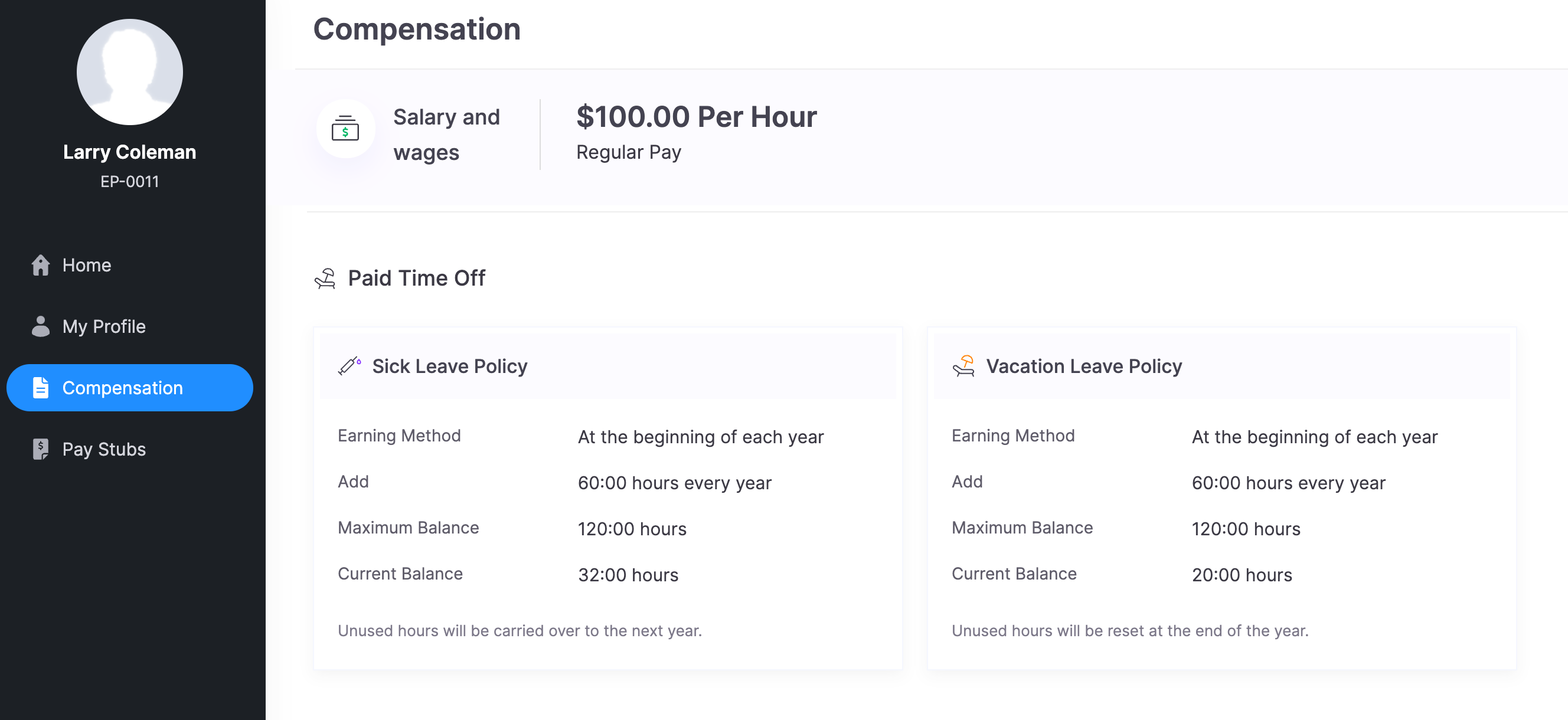Click the Compensation document icon
Image resolution: width=1568 pixels, height=720 pixels.
(x=40, y=387)
